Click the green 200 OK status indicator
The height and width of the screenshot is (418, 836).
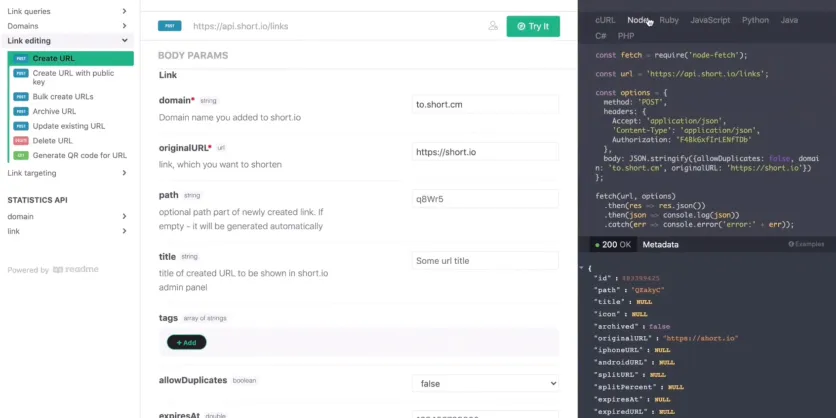point(612,244)
